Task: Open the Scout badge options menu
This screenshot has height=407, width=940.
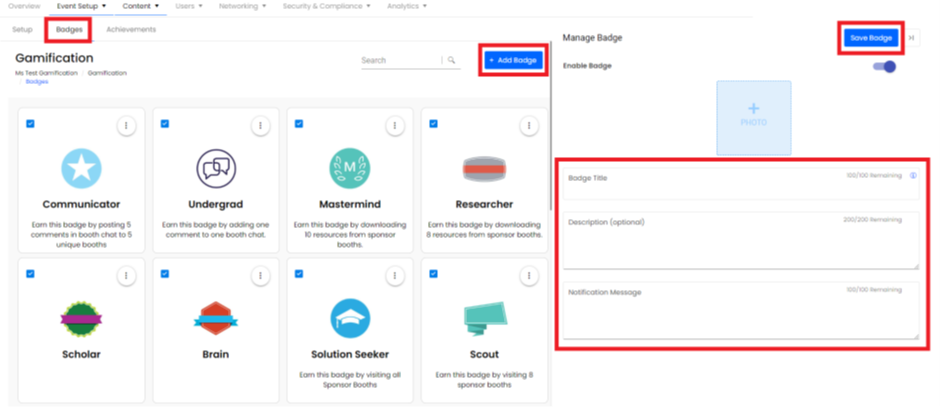Action: point(528,275)
